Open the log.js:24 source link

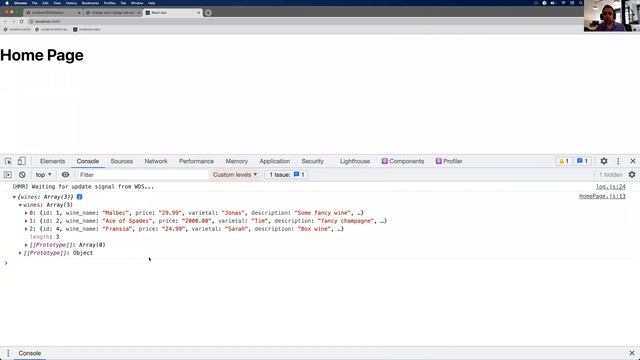pyautogui.click(x=611, y=187)
